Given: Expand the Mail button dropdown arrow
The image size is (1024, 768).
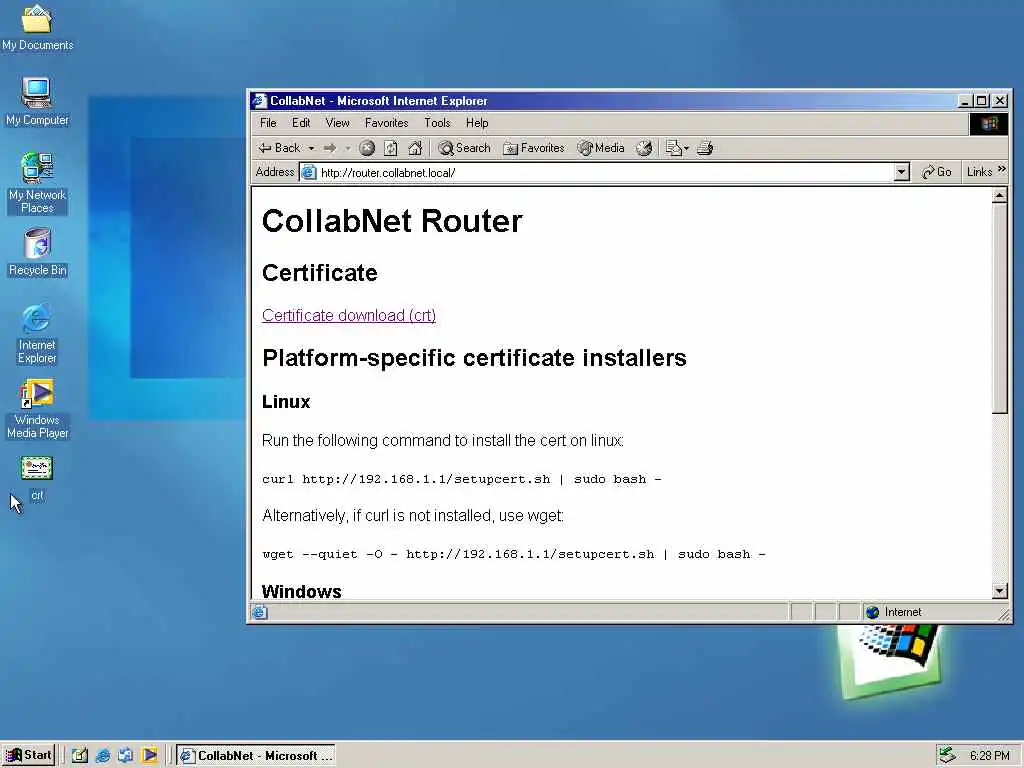Looking at the screenshot, I should coord(686,149).
